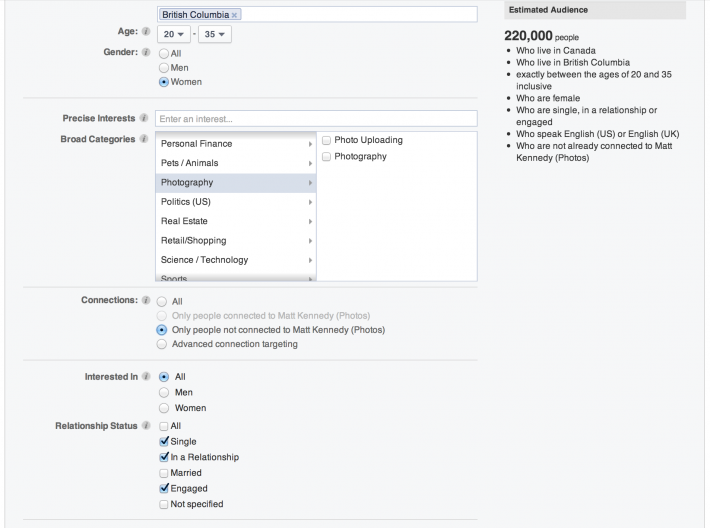Select Women under Interested In
This screenshot has width=710, height=528.
[164, 408]
